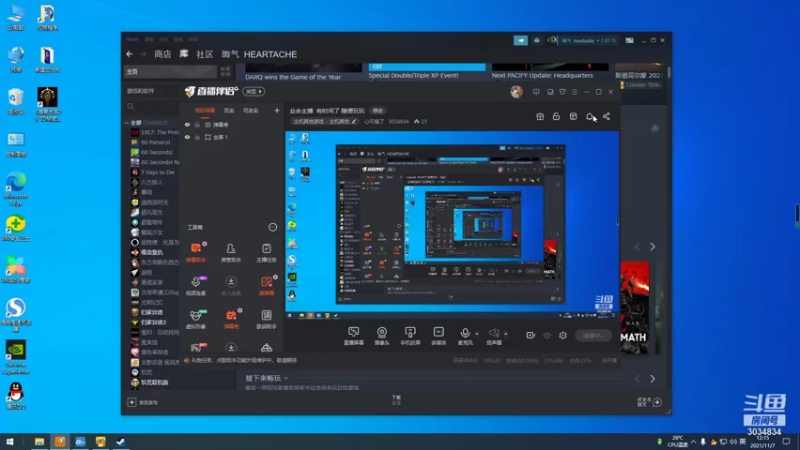Select the third scene tab
Viewport: 800px width, 450px height.
[x=251, y=111]
